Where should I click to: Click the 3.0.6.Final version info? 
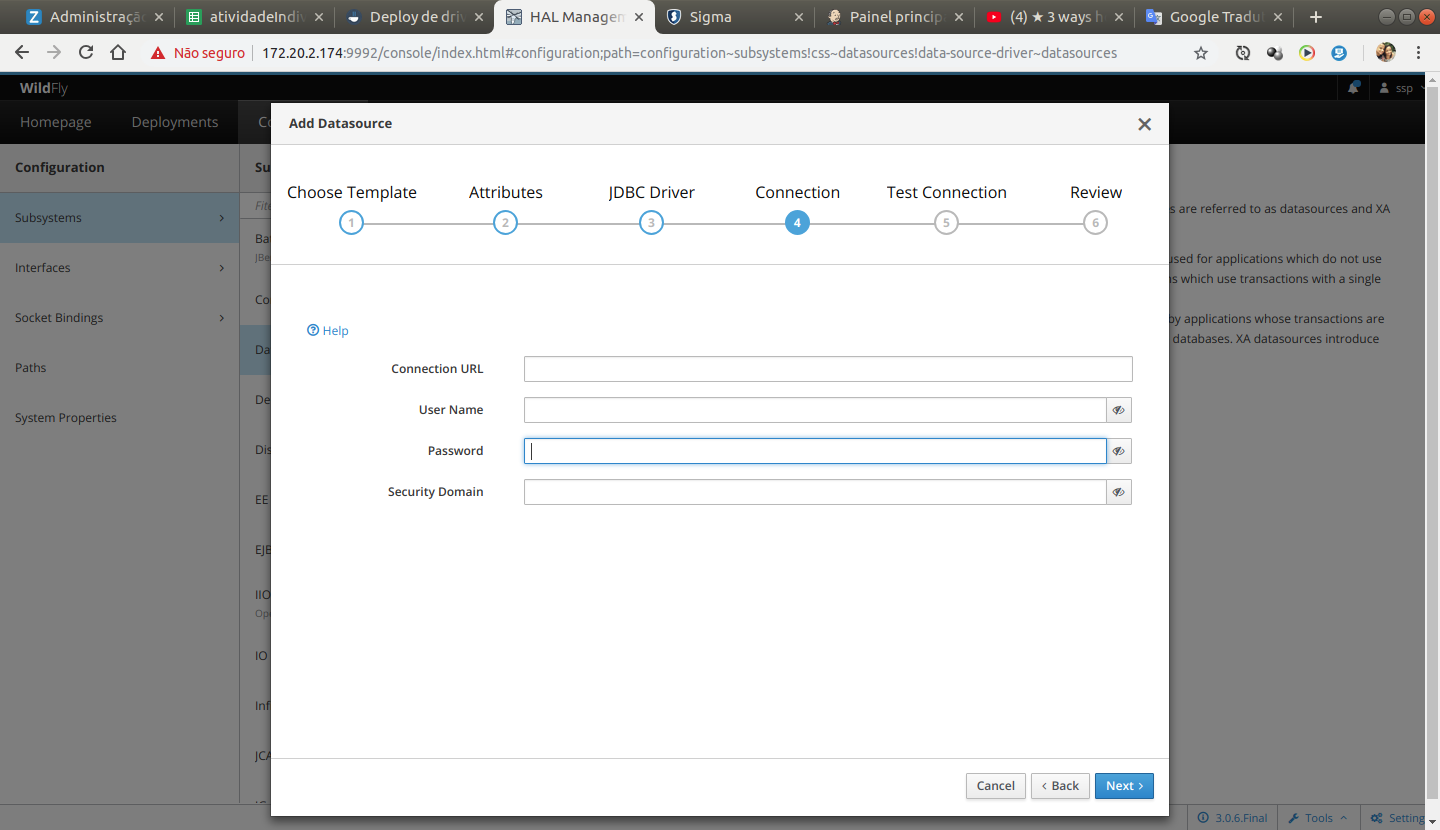coord(1233,818)
